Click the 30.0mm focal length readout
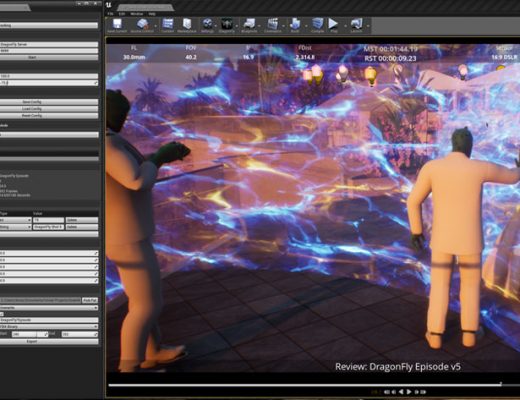 [x=134, y=57]
